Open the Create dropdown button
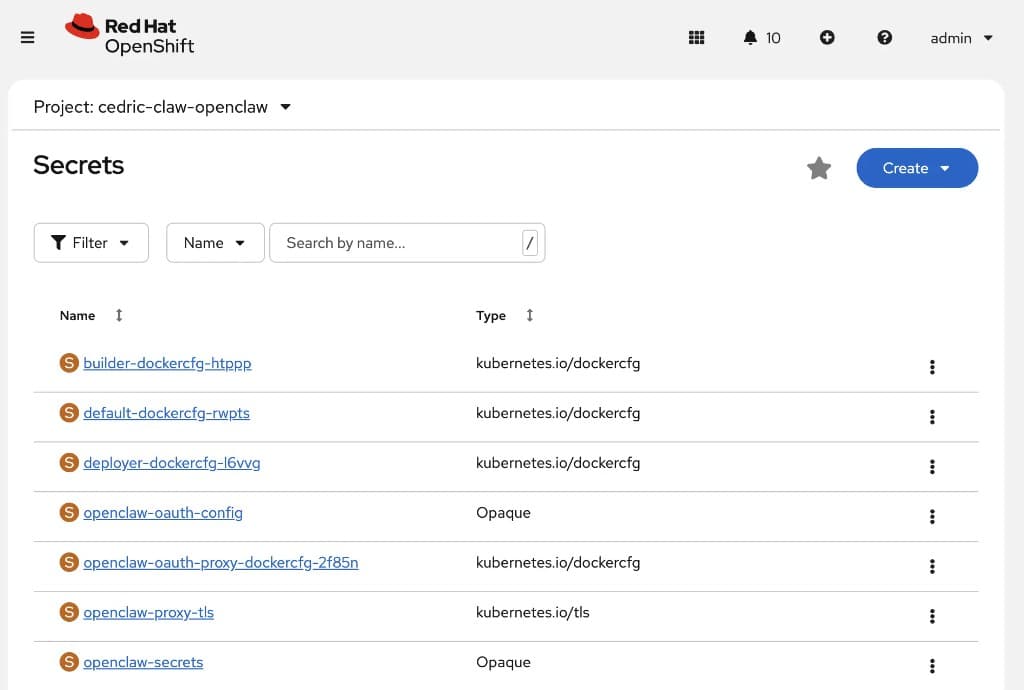1024x690 pixels. [916, 168]
